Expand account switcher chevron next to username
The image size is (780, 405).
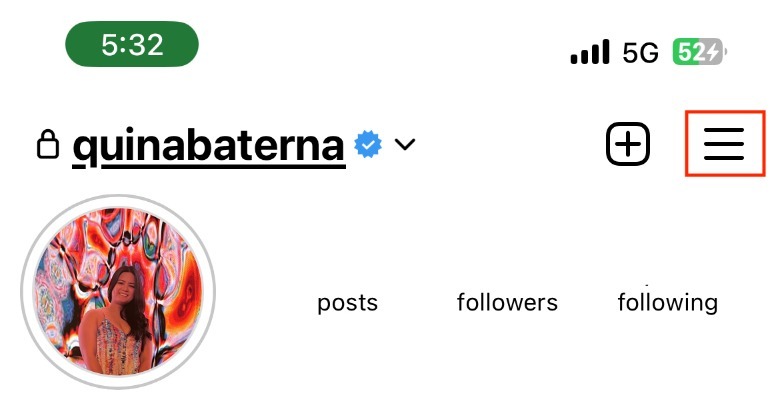(404, 144)
